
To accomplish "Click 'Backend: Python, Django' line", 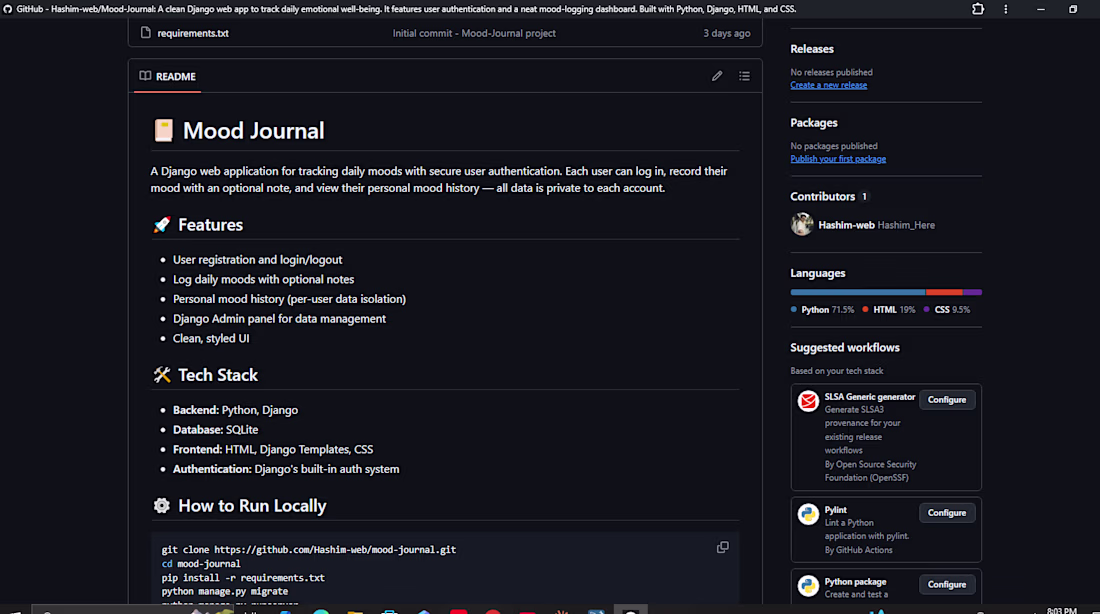I will tap(235, 410).
